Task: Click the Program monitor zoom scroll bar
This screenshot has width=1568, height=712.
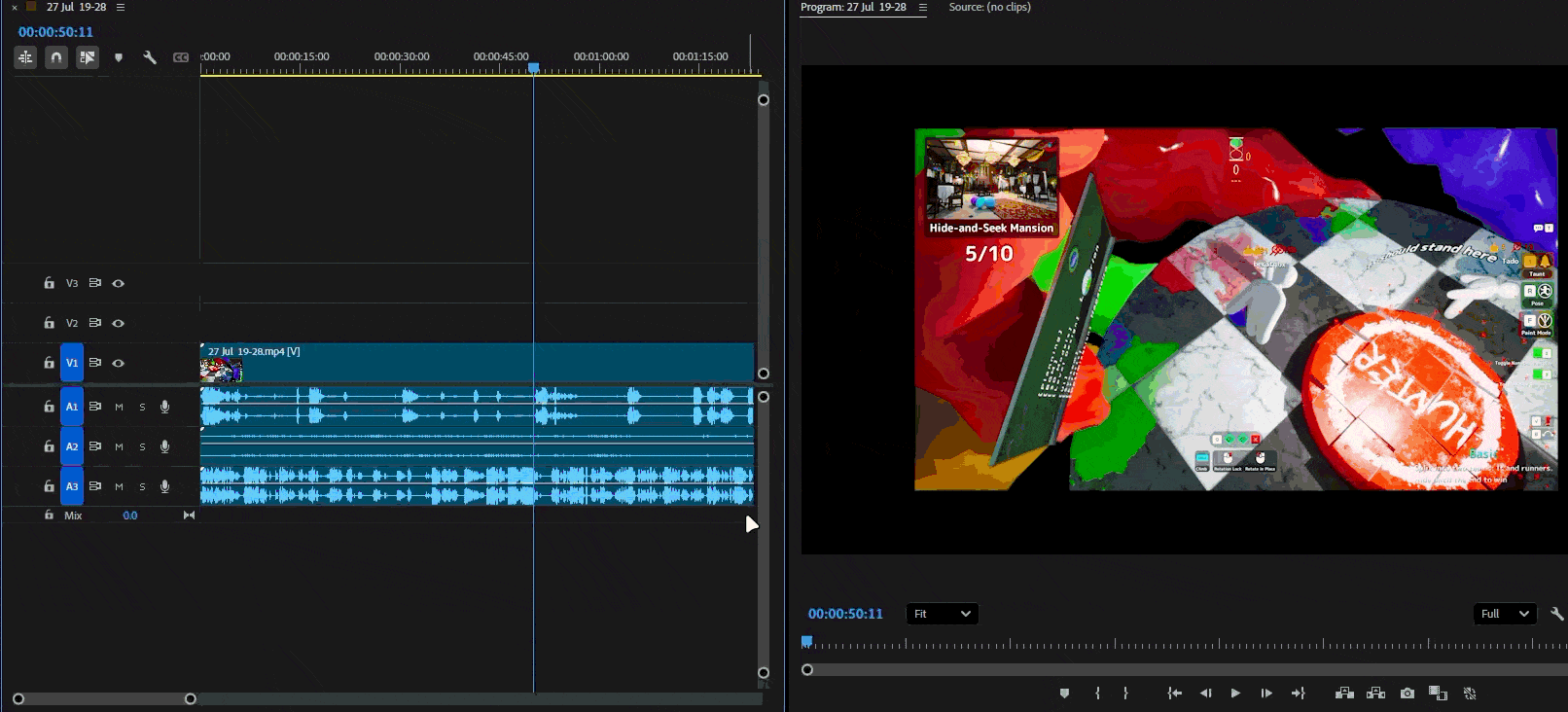Action: tap(1185, 670)
